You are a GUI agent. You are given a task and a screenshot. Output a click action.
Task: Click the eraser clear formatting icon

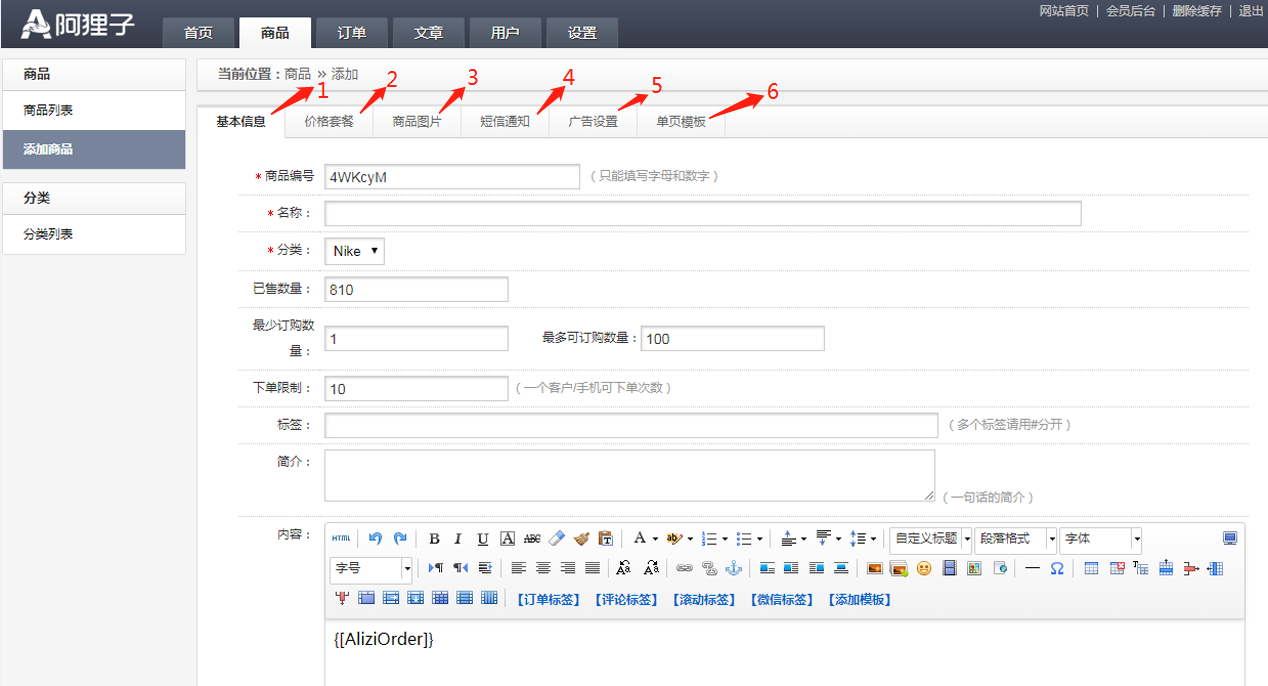(x=557, y=538)
